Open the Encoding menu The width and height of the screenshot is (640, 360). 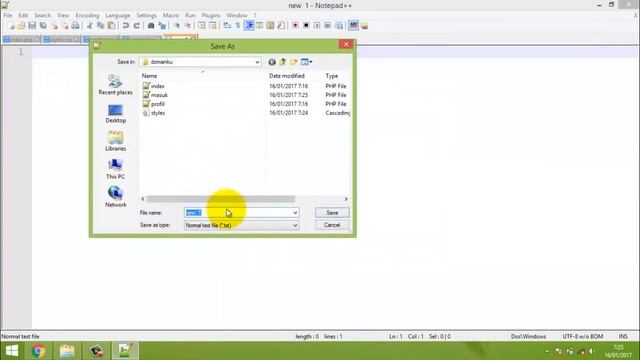click(x=87, y=16)
